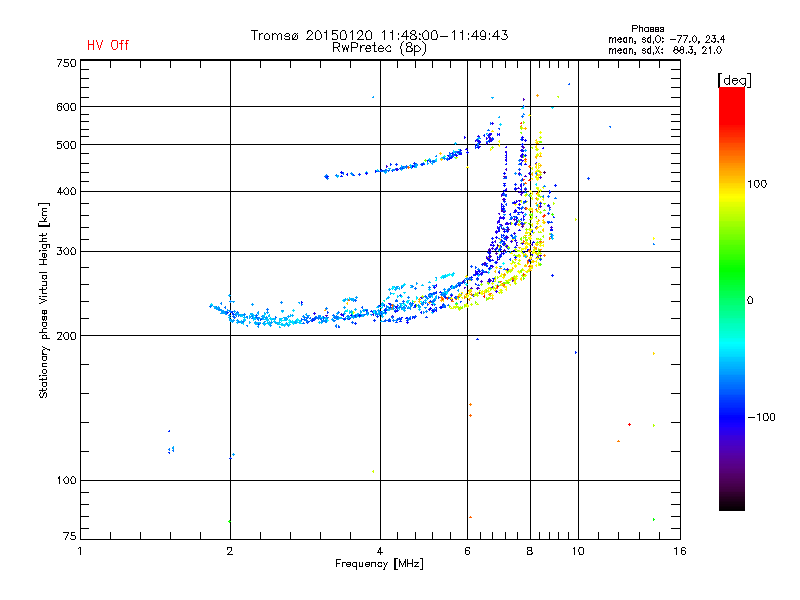
Task: Click the y-axis tick label '500'
Action: (66, 145)
